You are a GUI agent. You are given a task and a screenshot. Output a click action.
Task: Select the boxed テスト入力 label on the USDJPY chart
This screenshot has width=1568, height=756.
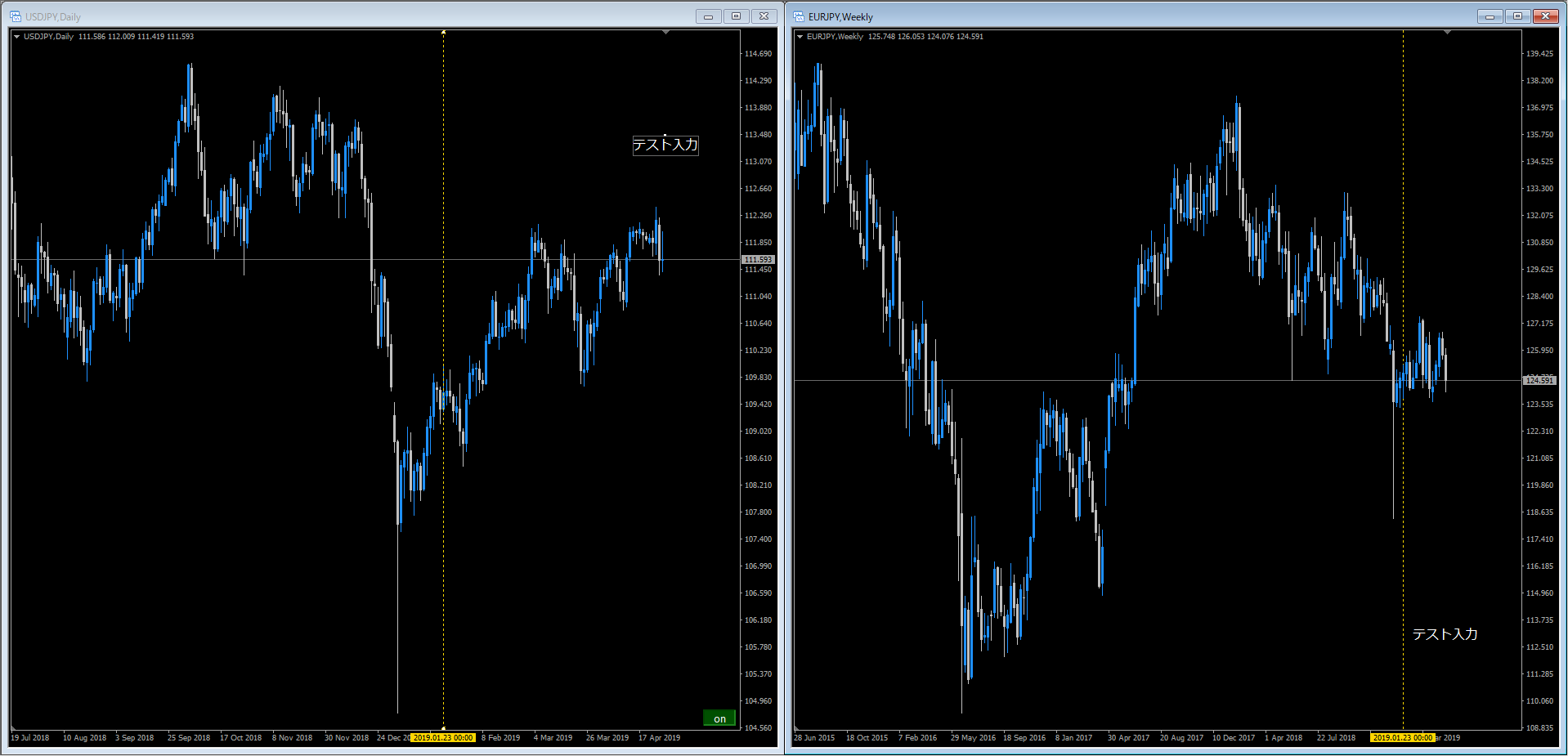click(665, 145)
